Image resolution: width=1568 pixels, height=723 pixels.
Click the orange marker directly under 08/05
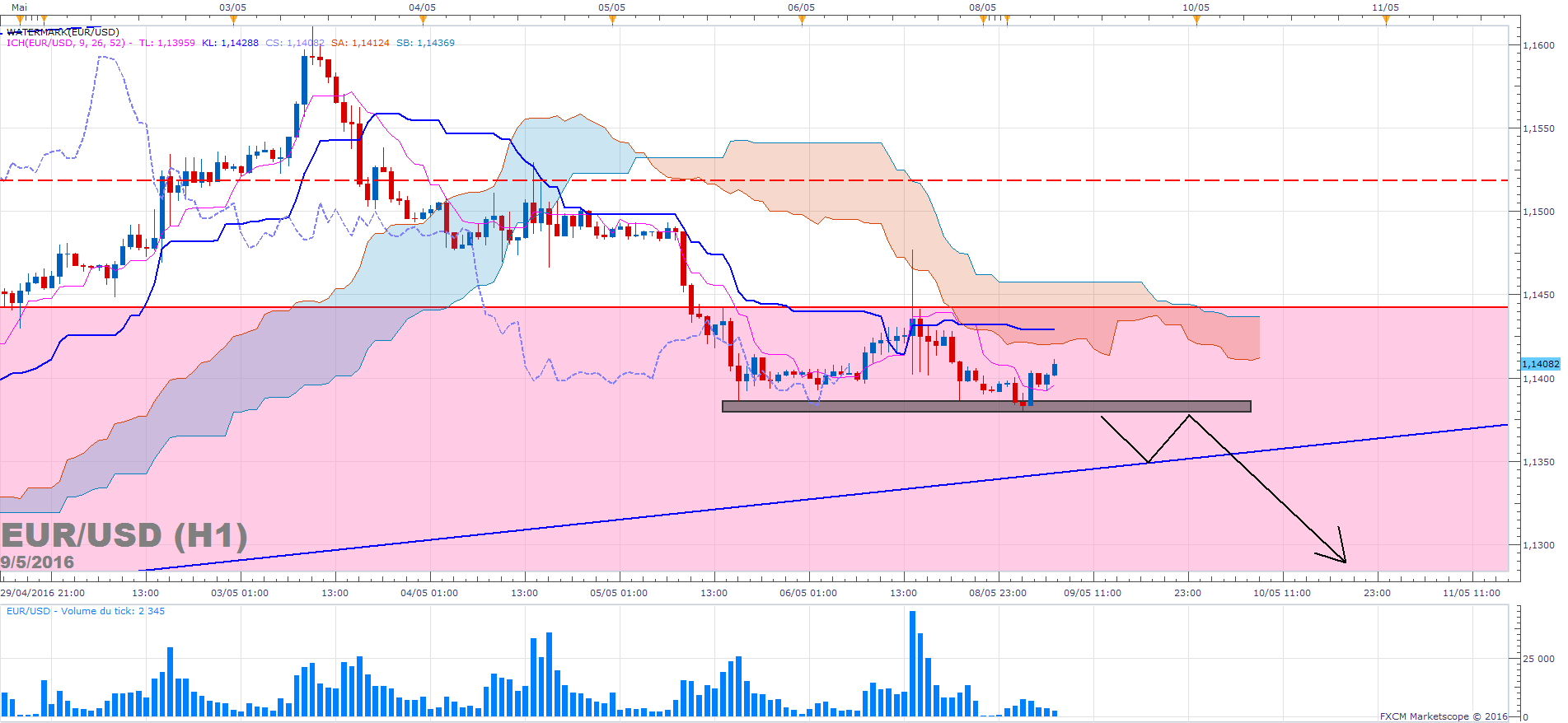click(x=983, y=21)
